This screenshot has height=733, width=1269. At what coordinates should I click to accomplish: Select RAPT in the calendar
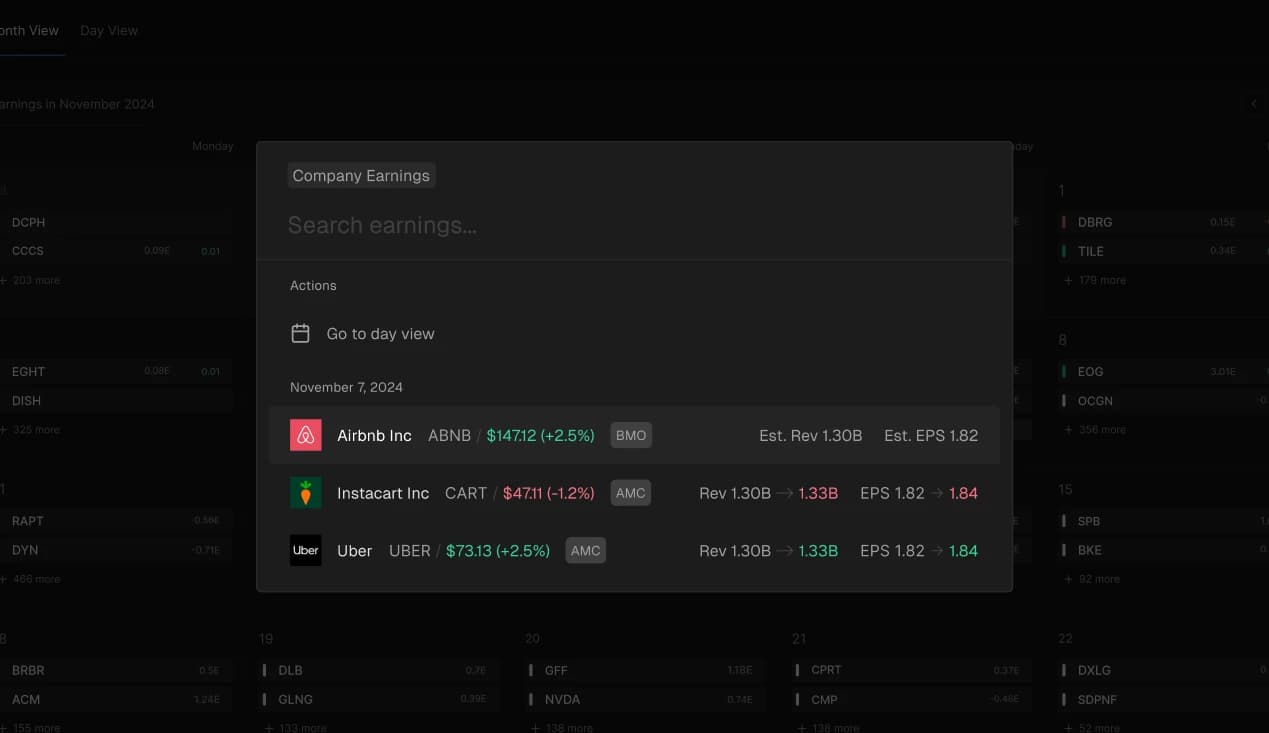(116, 521)
